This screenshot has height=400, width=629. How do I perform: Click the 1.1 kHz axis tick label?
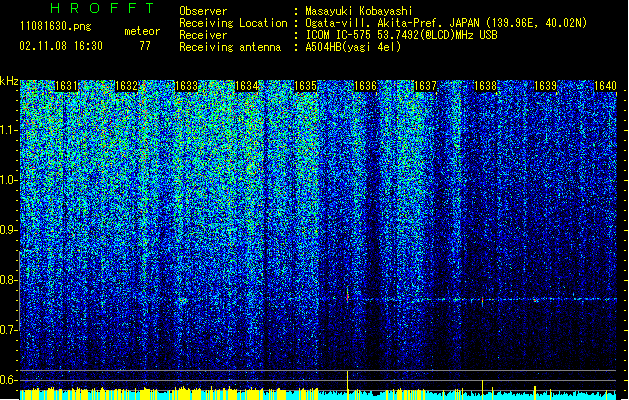pyautogui.click(x=8, y=130)
